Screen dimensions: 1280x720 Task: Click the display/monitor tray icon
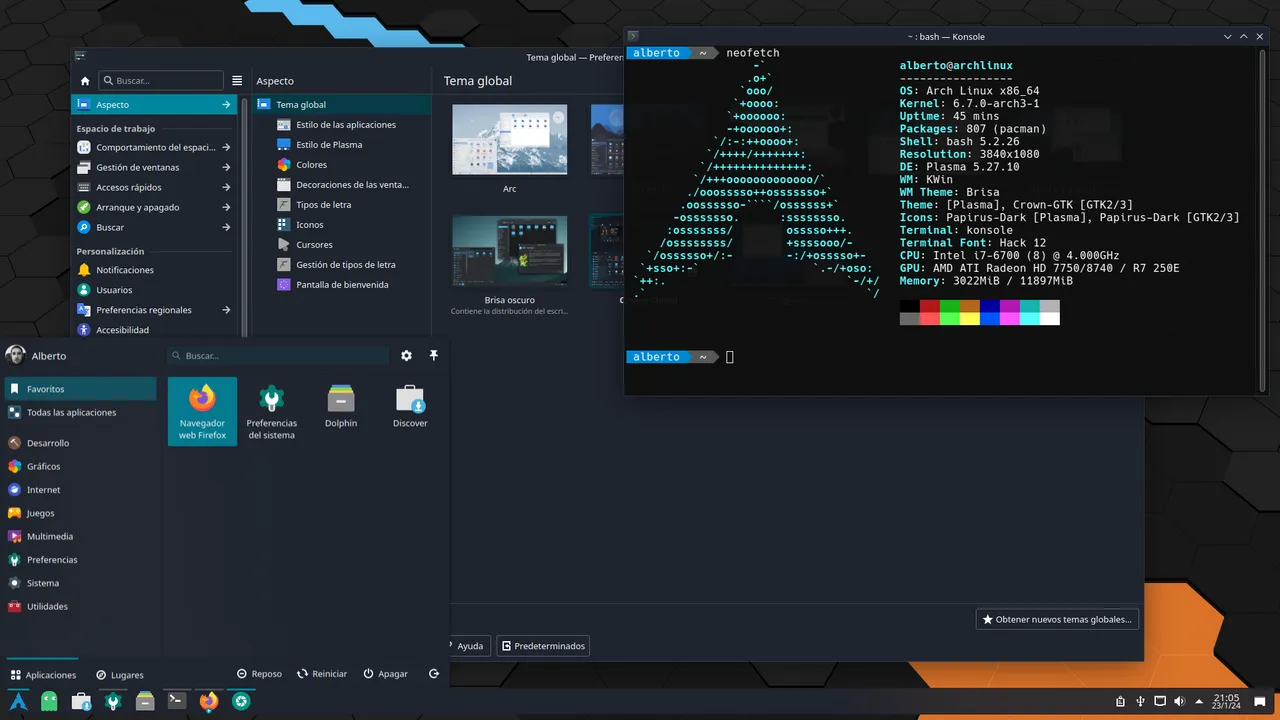tap(1160, 702)
